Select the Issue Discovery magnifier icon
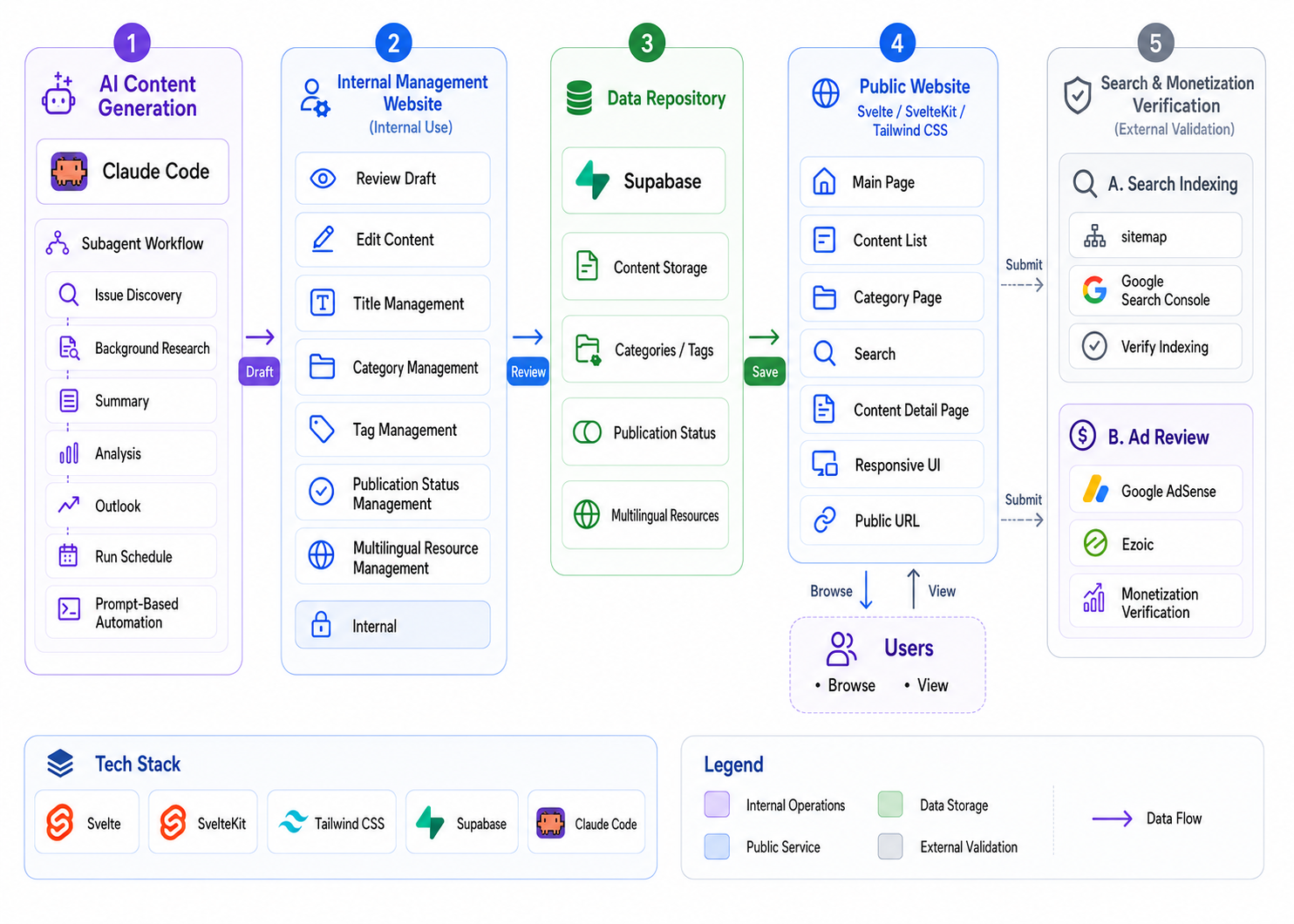 pos(69,295)
